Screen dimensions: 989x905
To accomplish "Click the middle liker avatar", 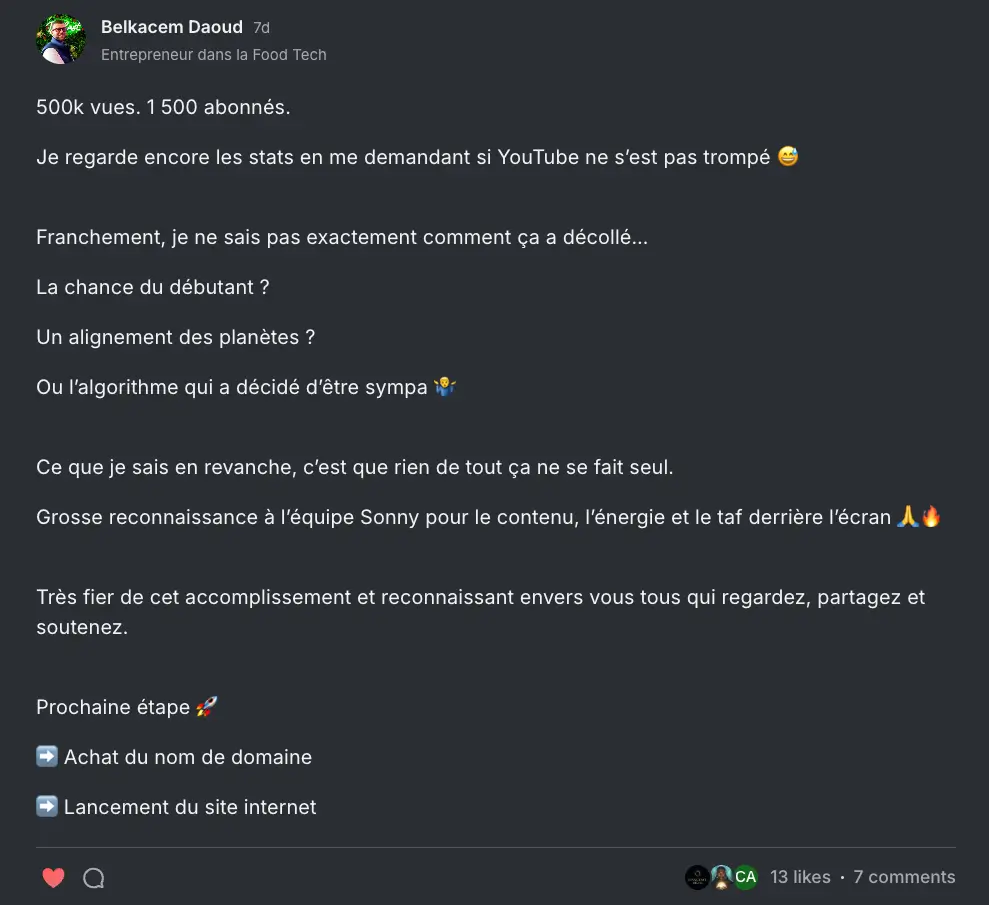I will 721,877.
